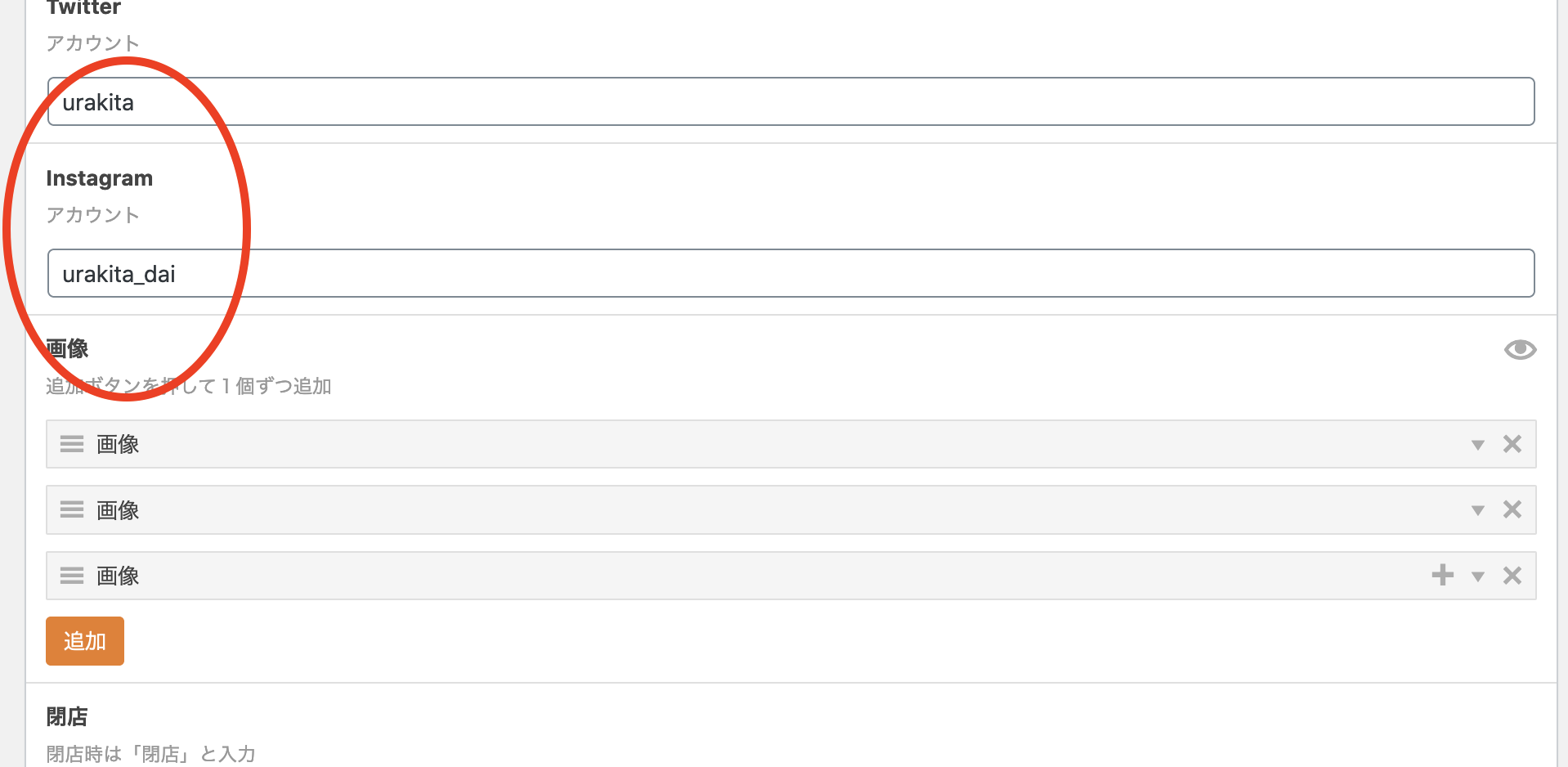This screenshot has height=767, width=1568.
Task: Grab the drag handle of third 画像 row
Action: pos(72,576)
